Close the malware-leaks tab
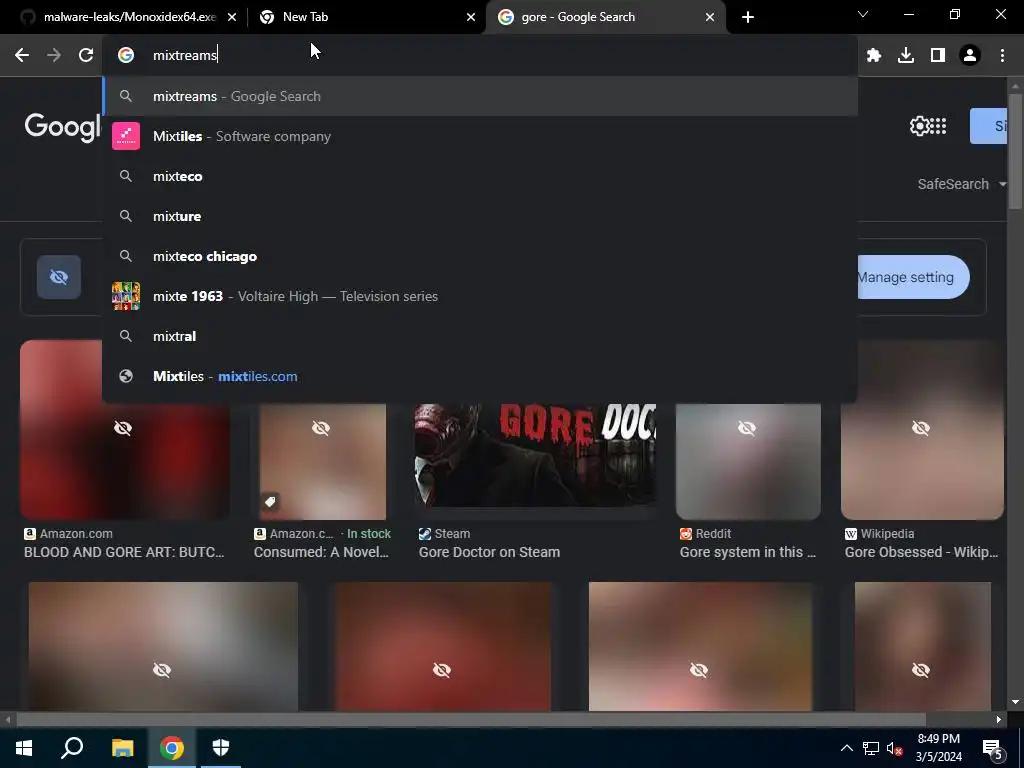The height and width of the screenshot is (768, 1024). tap(232, 17)
